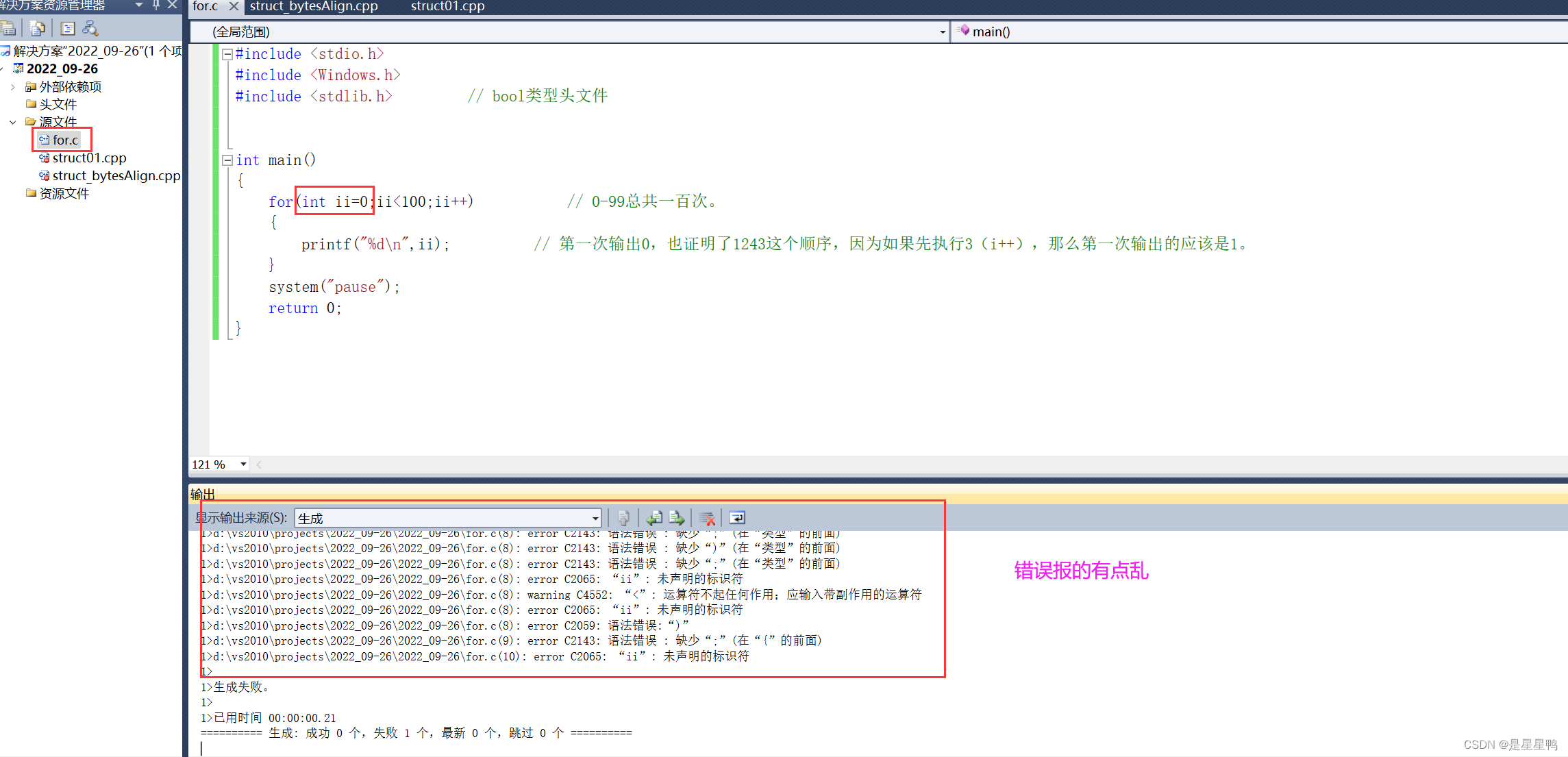1568x757 pixels.
Task: Select struct01.cpp in the solution tree
Action: click(x=89, y=158)
